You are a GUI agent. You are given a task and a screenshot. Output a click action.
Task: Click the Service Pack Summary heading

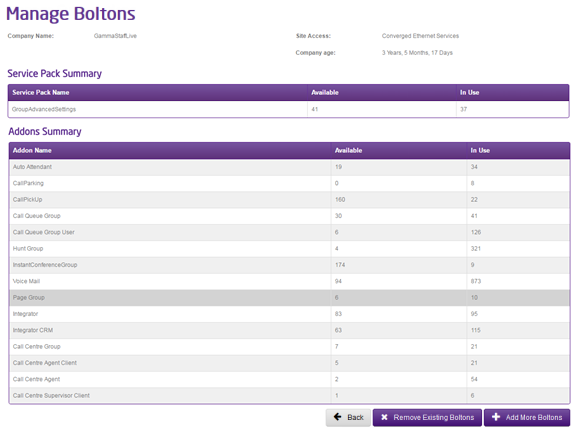pyautogui.click(x=54, y=74)
